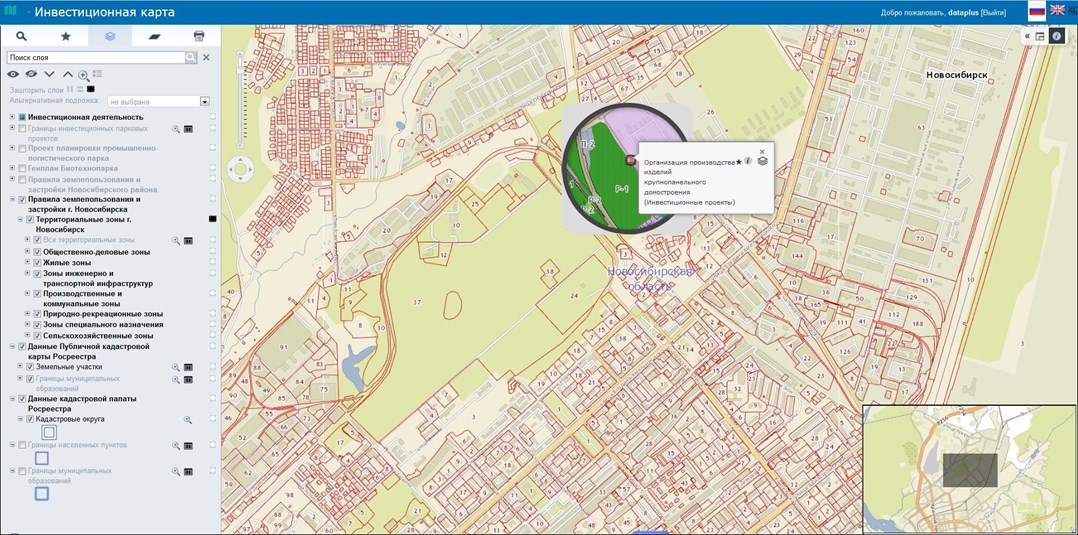Click the map zoom slider handle
Image resolution: width=1078 pixels, height=535 pixels.
pos(240,71)
